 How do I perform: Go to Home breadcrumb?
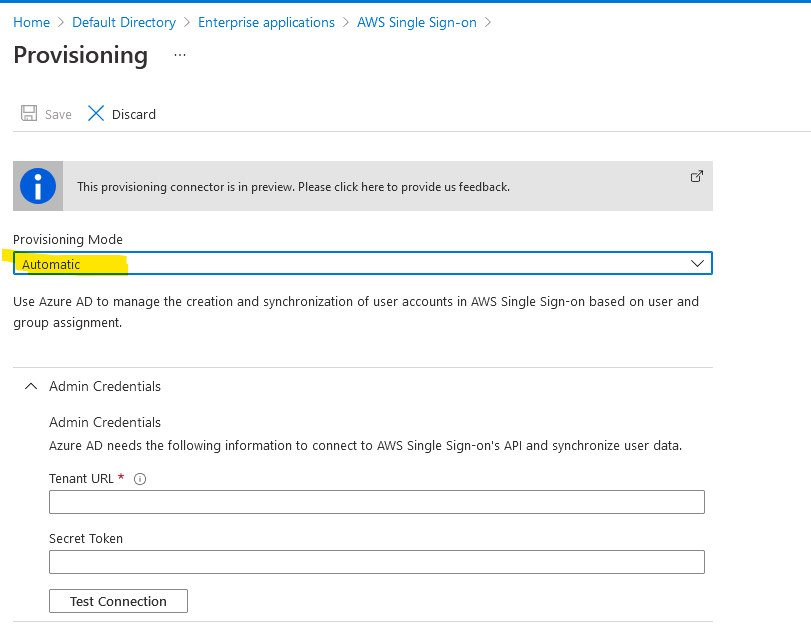[x=32, y=23]
